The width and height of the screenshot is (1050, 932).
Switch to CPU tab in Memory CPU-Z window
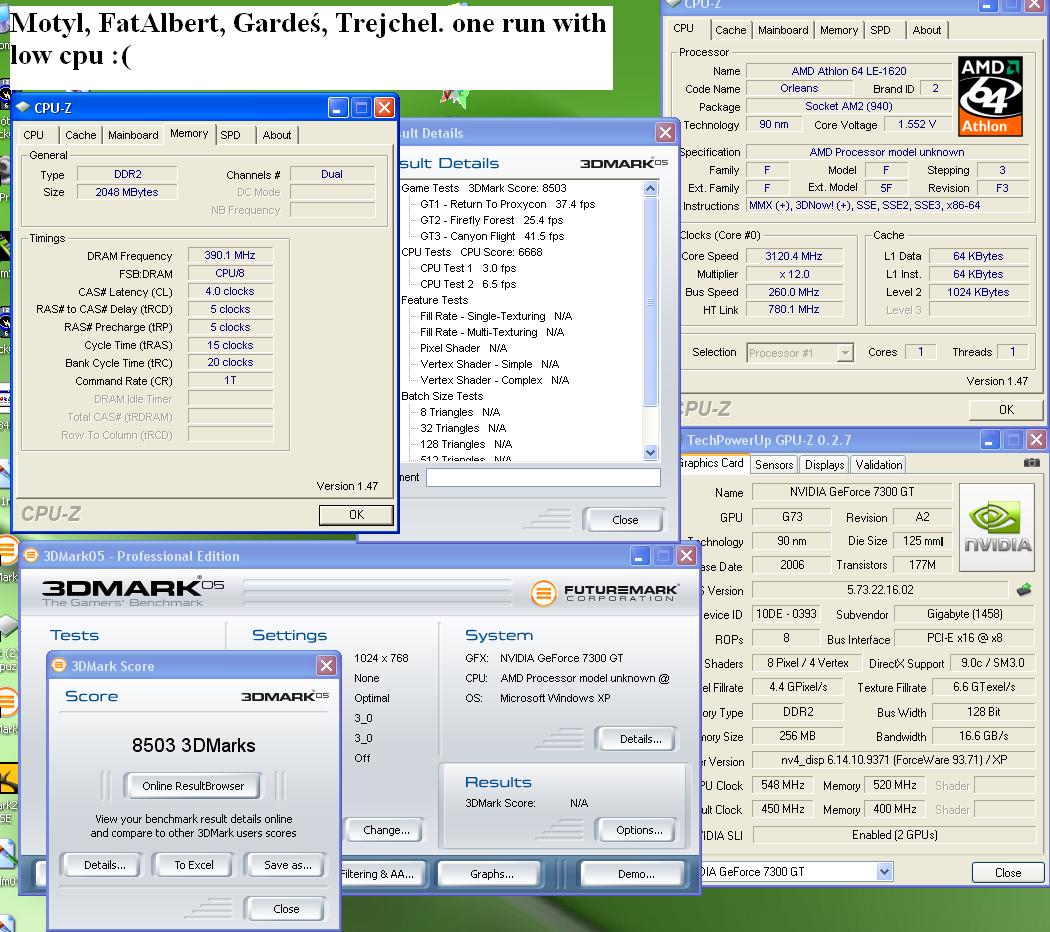coord(33,135)
